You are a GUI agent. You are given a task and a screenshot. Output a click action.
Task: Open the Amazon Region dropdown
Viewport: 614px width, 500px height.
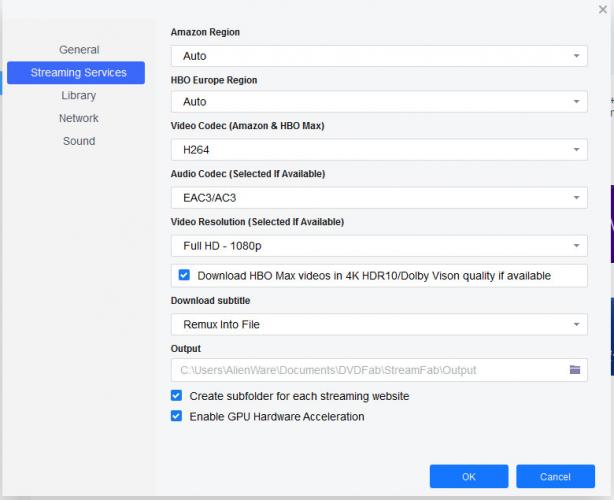[x=378, y=56]
